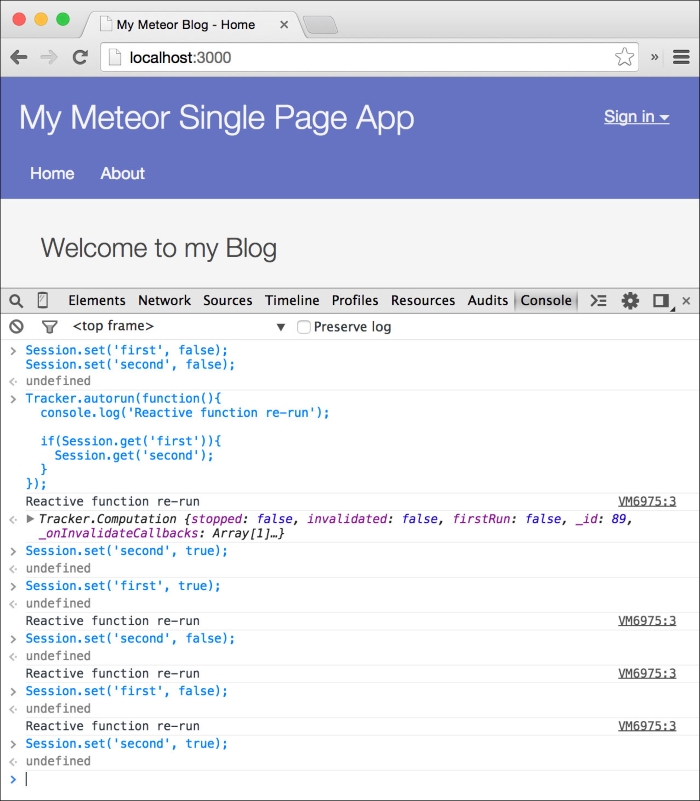Bookmark this page with the star icon
This screenshot has width=700, height=801.
[624, 57]
